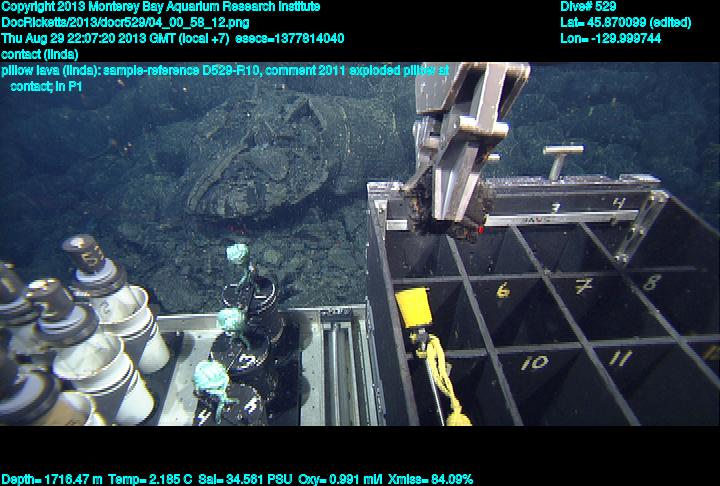Select the Lon= -129.999744 readout

pyautogui.click(x=610, y=38)
